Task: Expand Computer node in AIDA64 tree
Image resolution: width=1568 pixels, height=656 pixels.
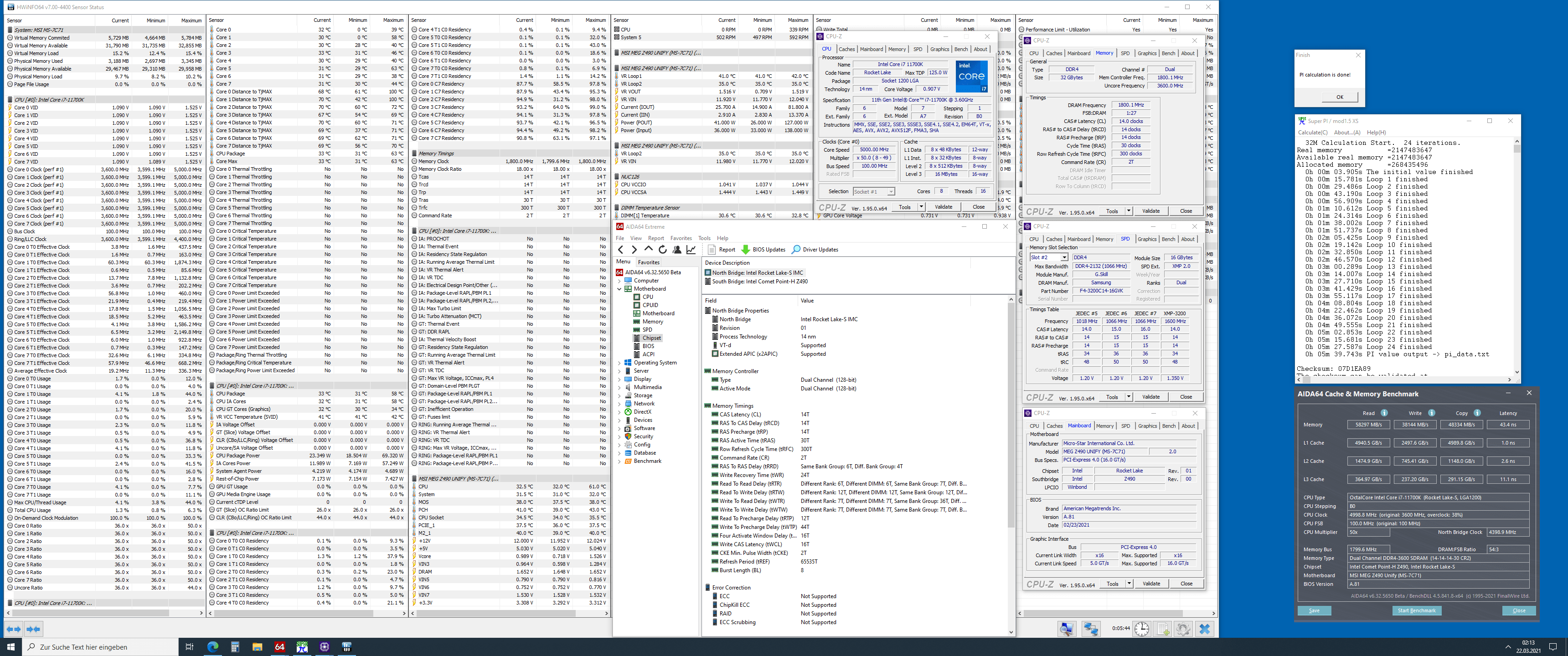Action: pyautogui.click(x=619, y=281)
